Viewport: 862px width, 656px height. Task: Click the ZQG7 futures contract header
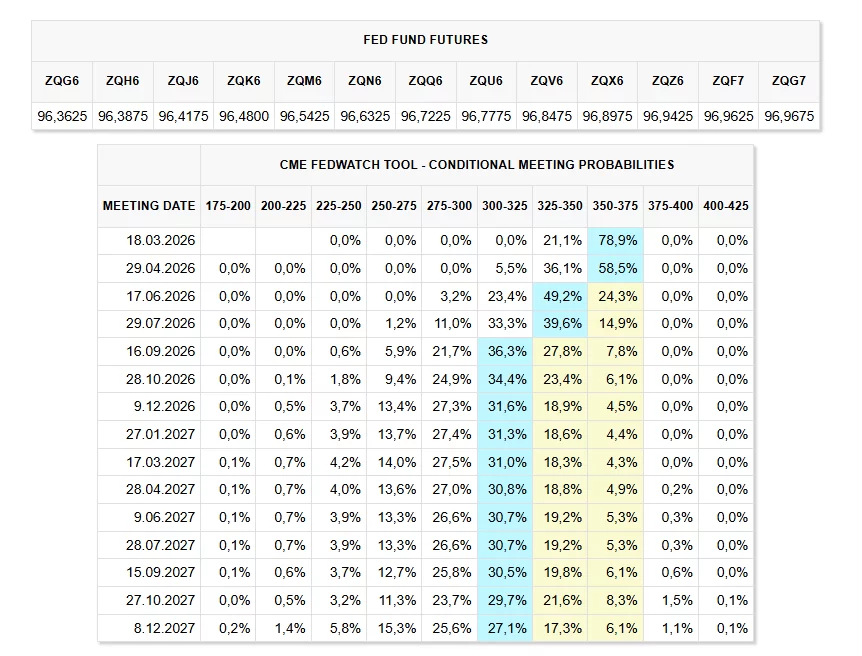pyautogui.click(x=789, y=80)
